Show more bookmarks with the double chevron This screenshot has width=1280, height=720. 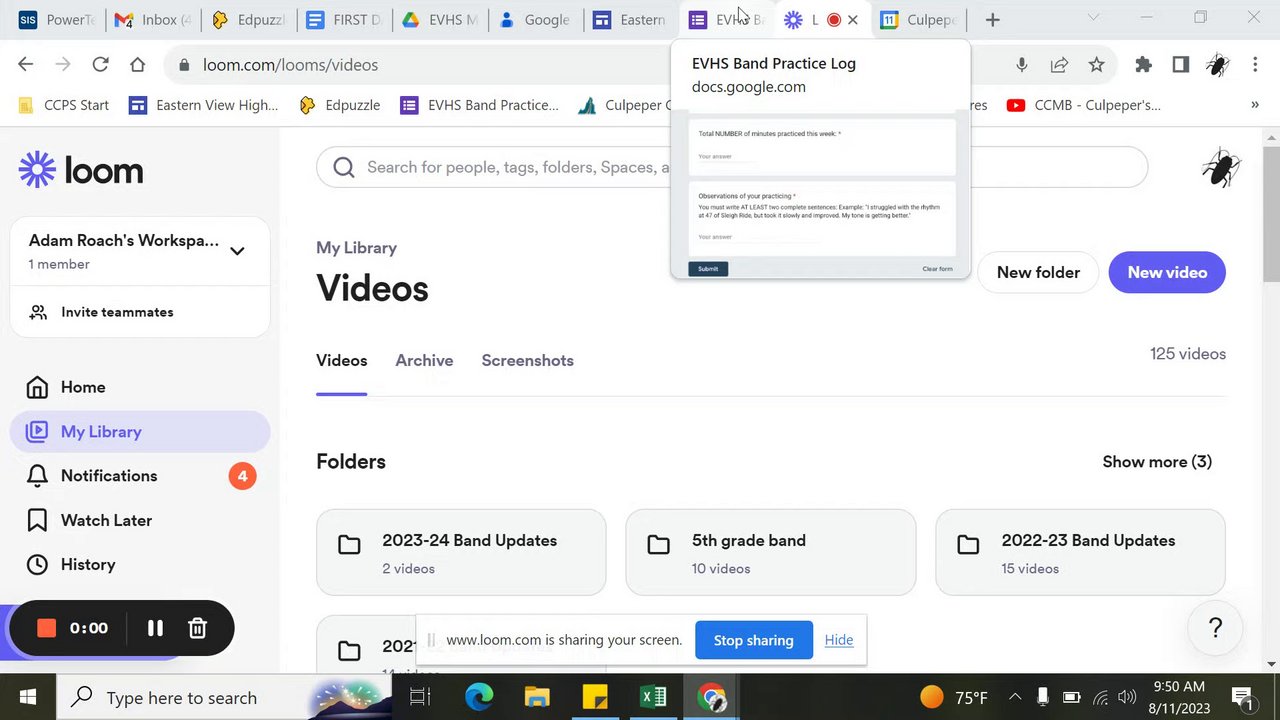coord(1255,105)
